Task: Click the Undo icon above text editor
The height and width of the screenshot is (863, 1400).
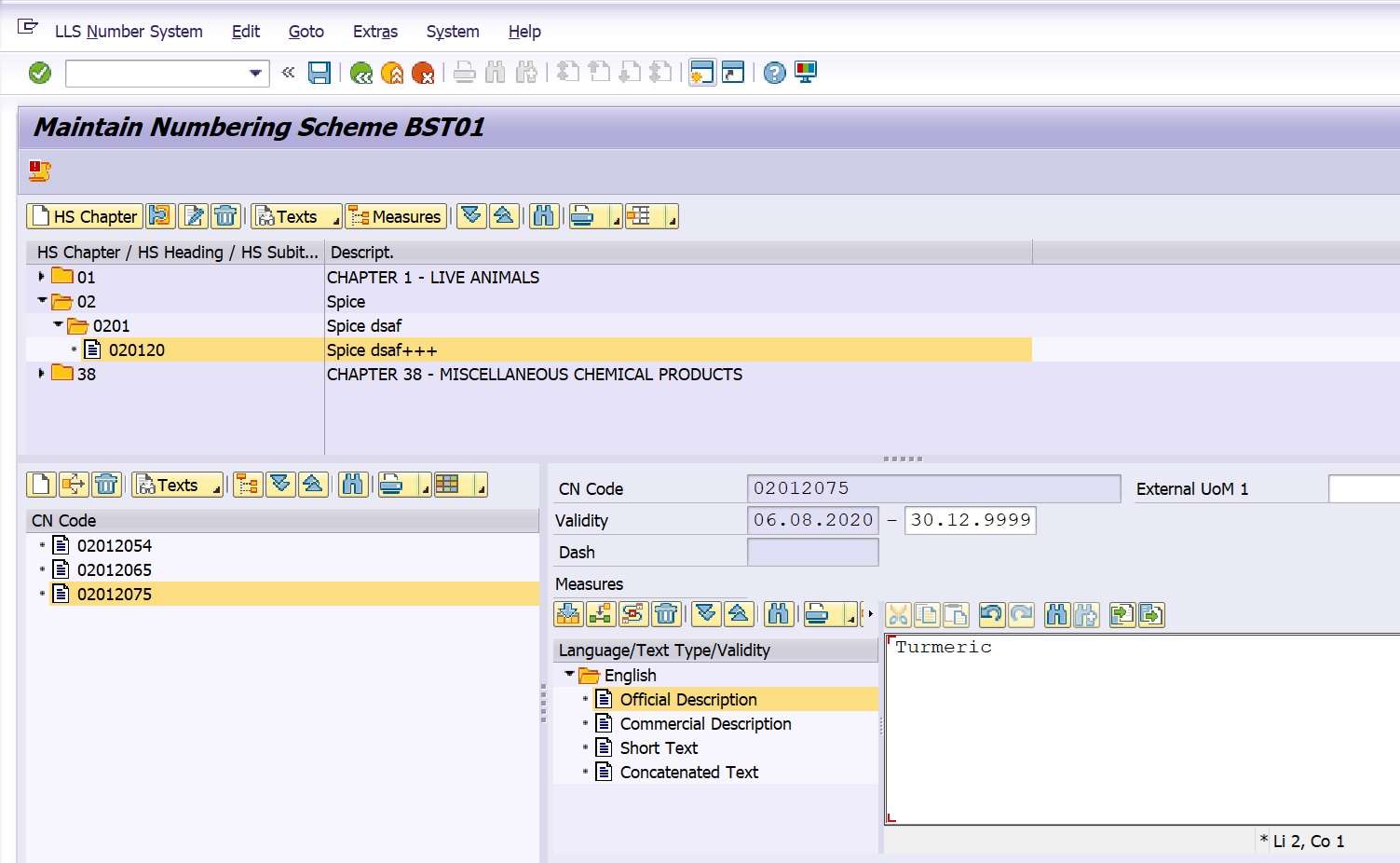Action: 991,614
